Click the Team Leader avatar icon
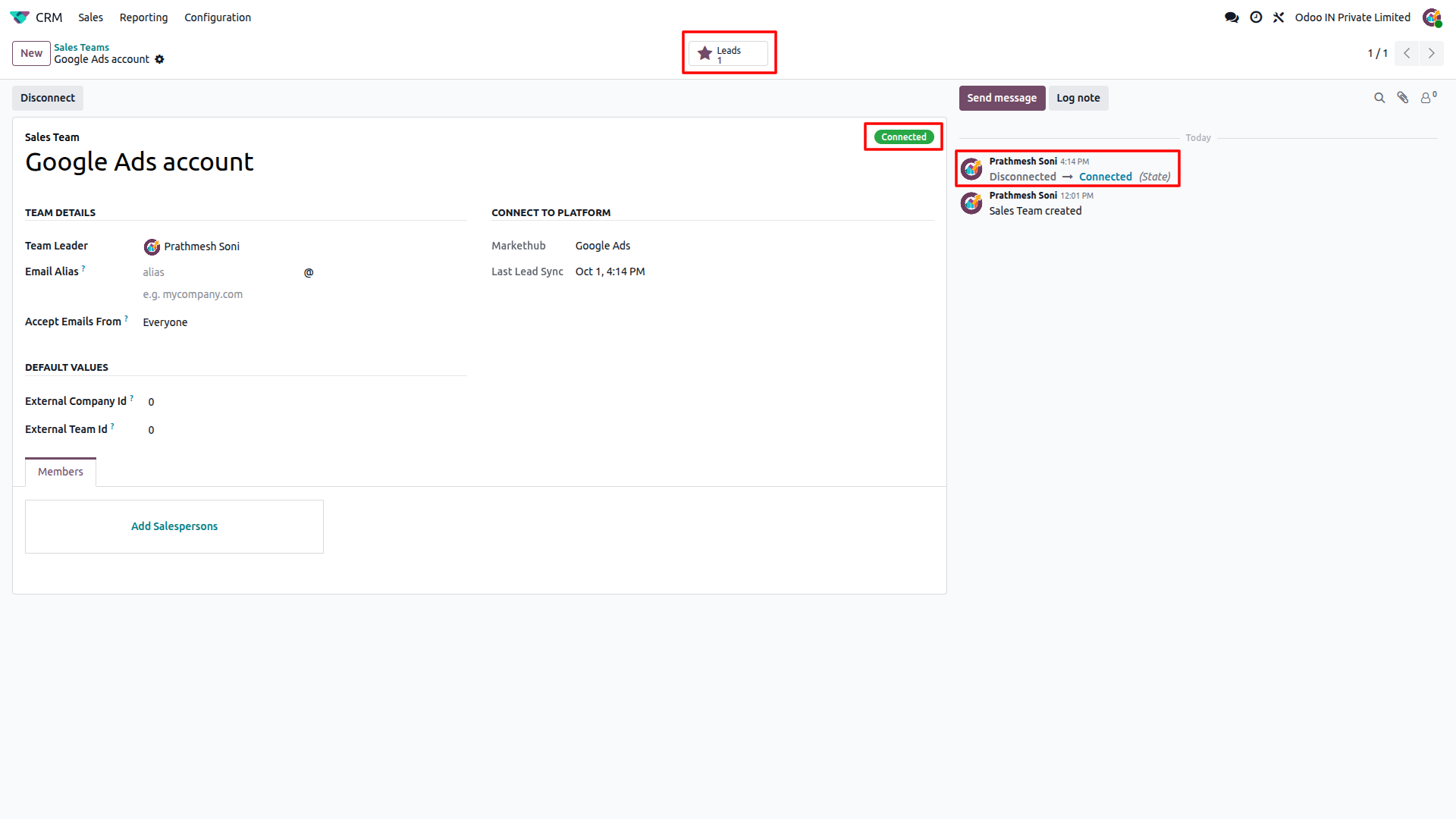 152,246
